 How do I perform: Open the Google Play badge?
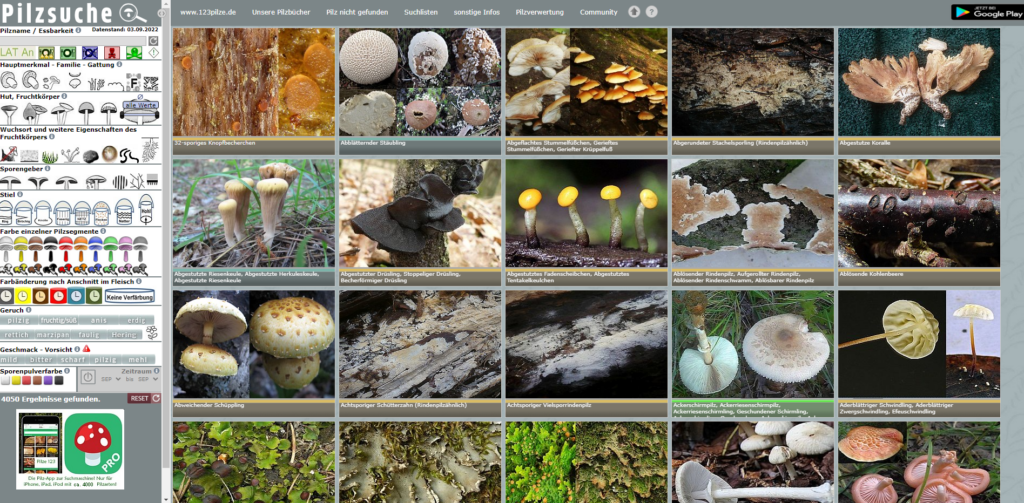(x=986, y=12)
